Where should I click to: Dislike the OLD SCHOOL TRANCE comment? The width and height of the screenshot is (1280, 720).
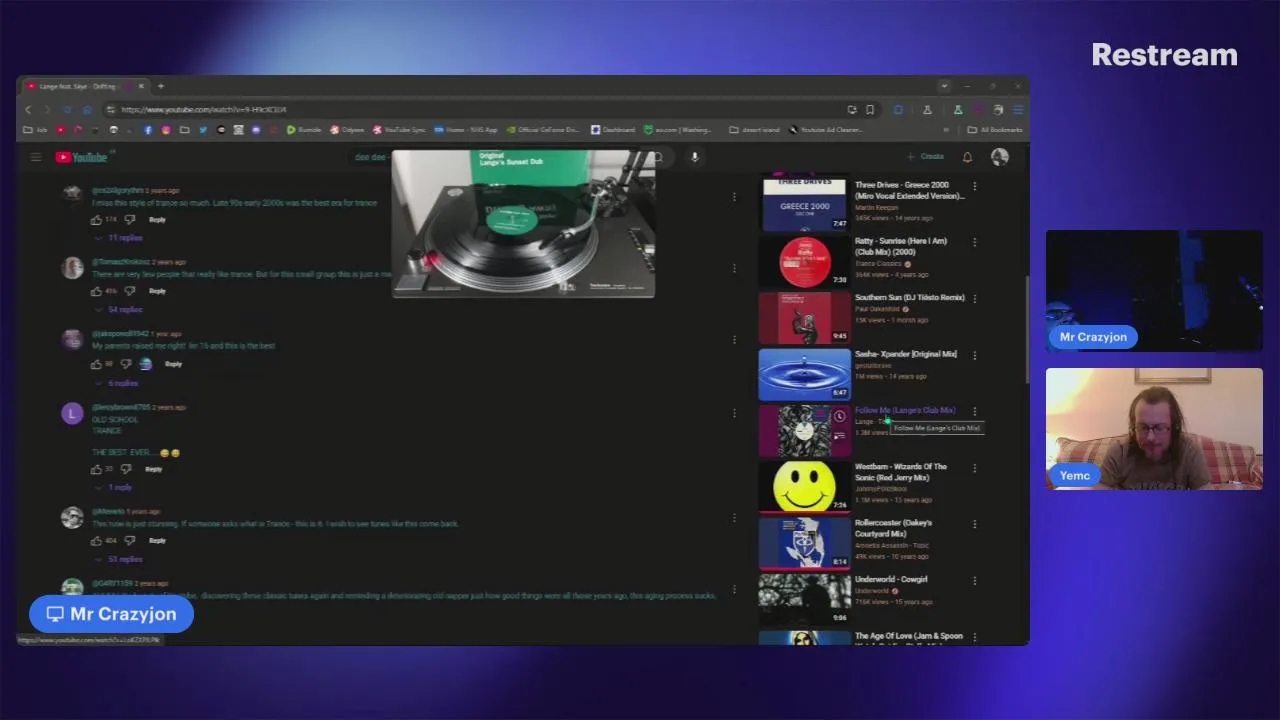(126, 469)
